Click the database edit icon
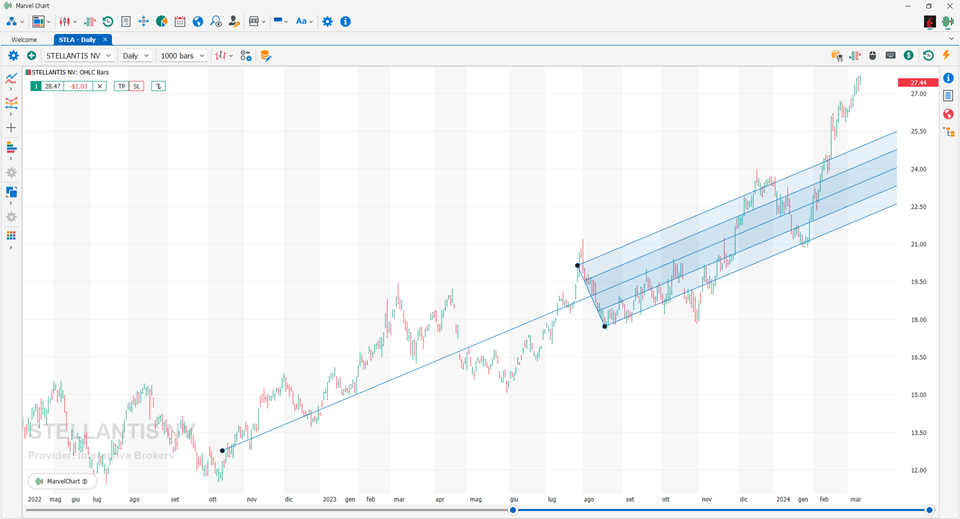 point(265,56)
